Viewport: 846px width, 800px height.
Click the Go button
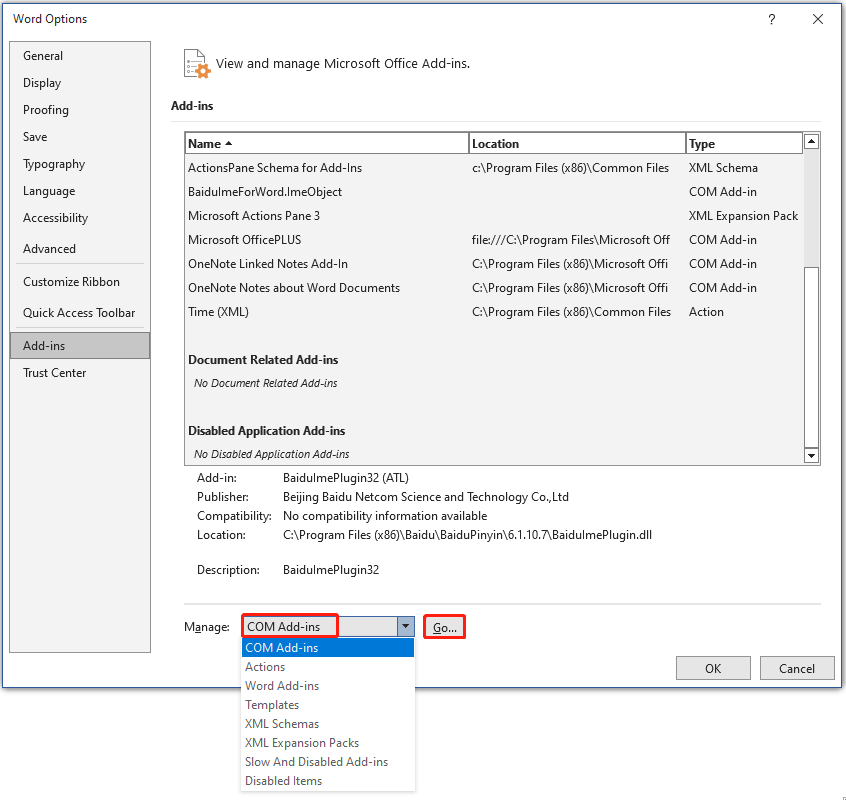pyautogui.click(x=444, y=626)
